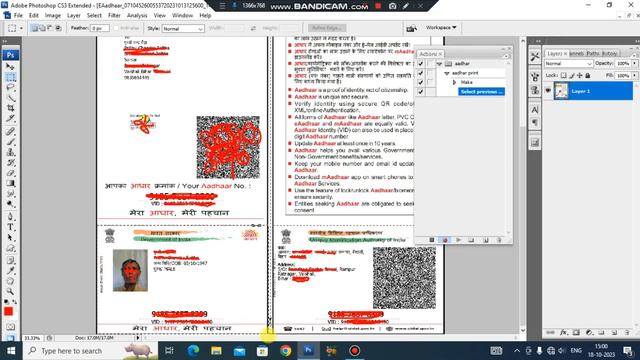Select the Eyedropper tool
This screenshot has height=360, width=640.
(10, 271)
